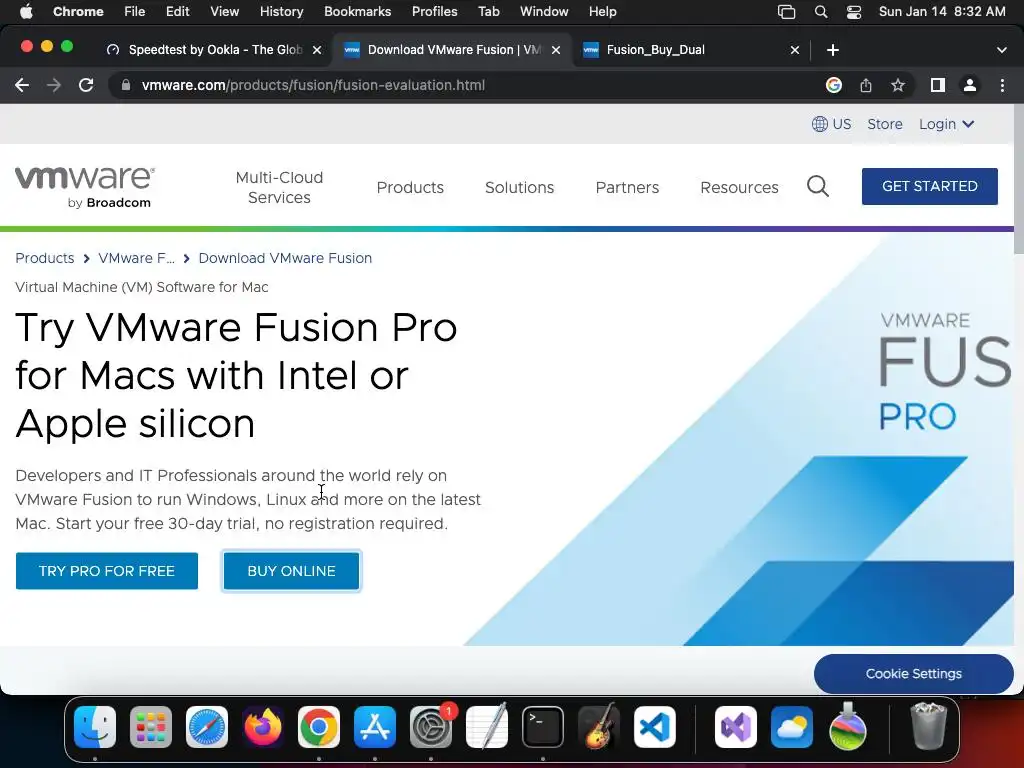Open the Trash in the Dock
The image size is (1024, 768).
[x=928, y=726]
